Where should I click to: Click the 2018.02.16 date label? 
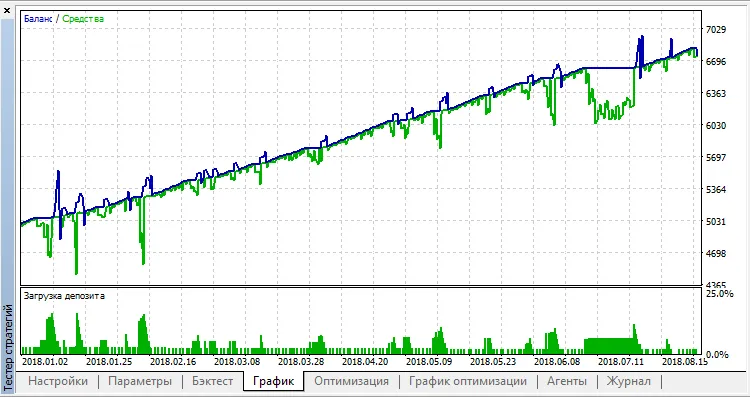click(x=173, y=361)
